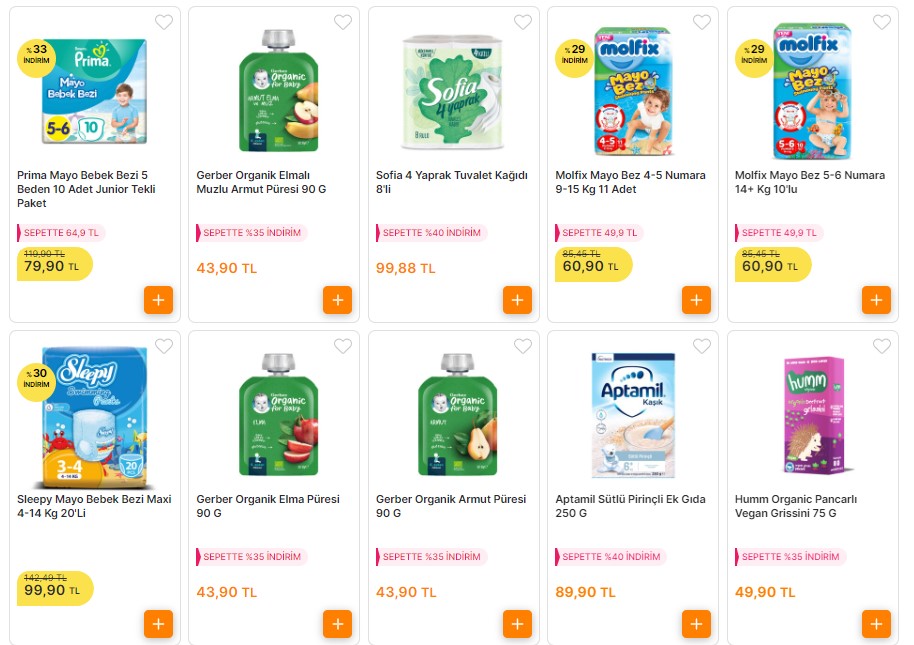Add Prima Mayo Bebek Bezi to cart
Image resolution: width=914 pixels, height=645 pixels.
coord(158,300)
